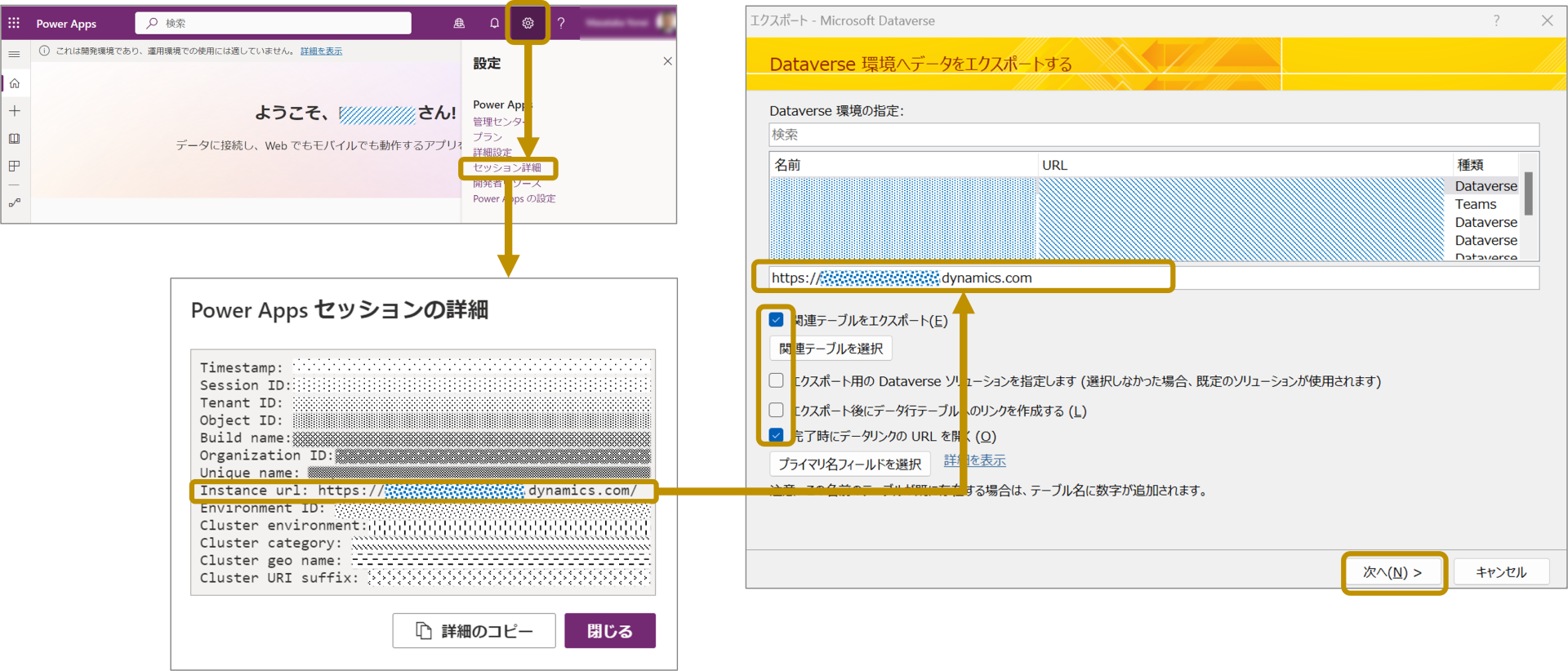Open the 詳細設定 link
Image resolution: width=1568 pixels, height=671 pixels.
click(x=492, y=153)
